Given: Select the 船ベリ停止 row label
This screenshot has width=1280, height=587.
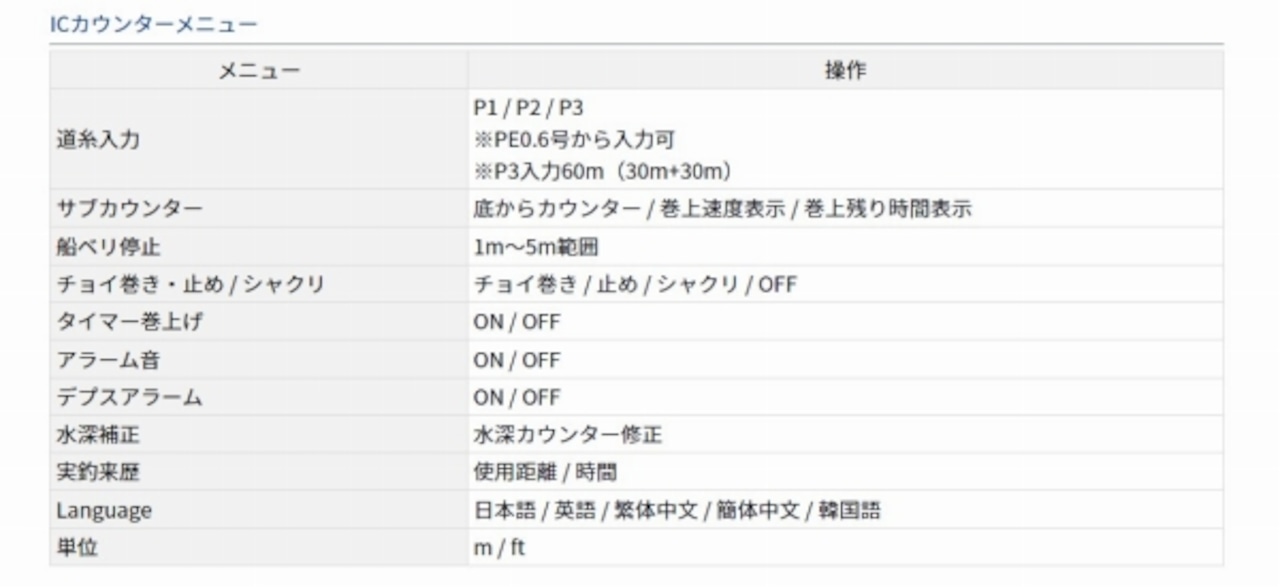Looking at the screenshot, I should pyautogui.click(x=108, y=247).
